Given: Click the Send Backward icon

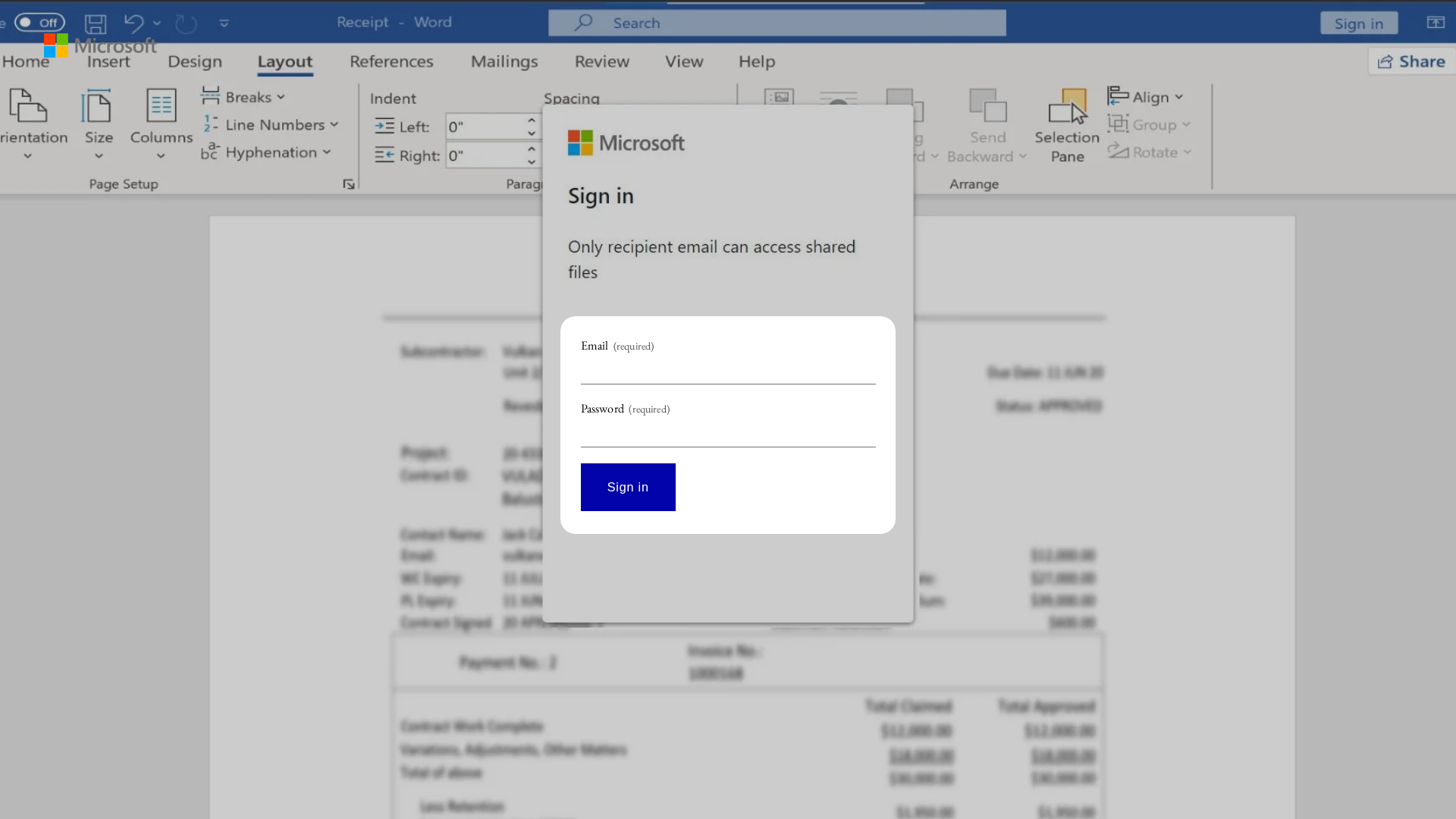Looking at the screenshot, I should coord(987,105).
